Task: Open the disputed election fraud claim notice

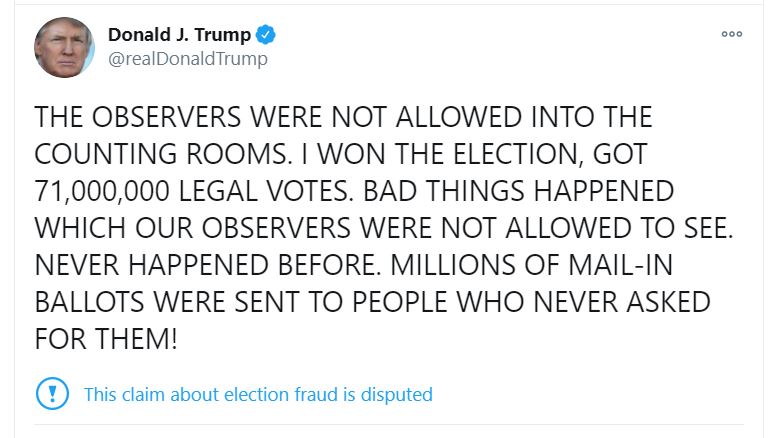Action: pyautogui.click(x=258, y=394)
